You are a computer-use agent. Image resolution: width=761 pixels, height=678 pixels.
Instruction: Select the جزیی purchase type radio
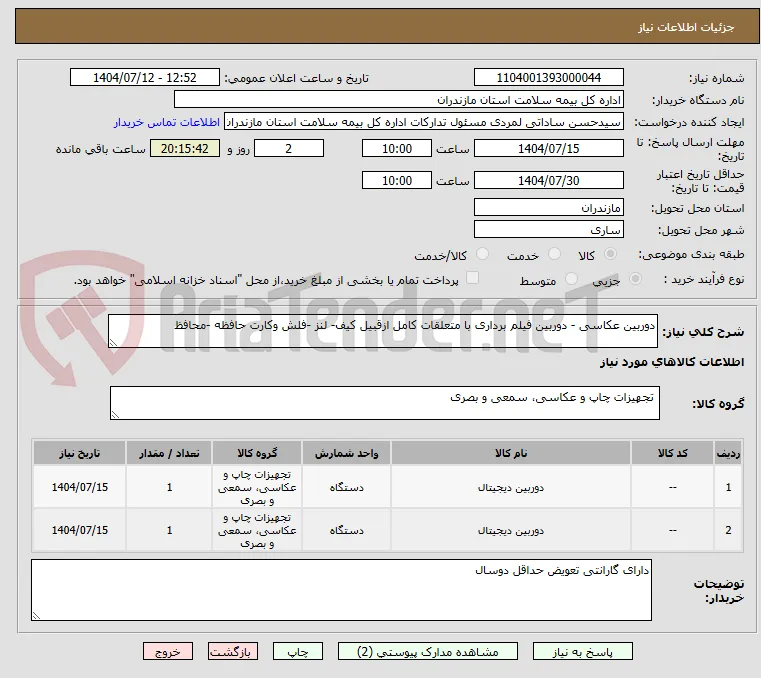point(635,279)
